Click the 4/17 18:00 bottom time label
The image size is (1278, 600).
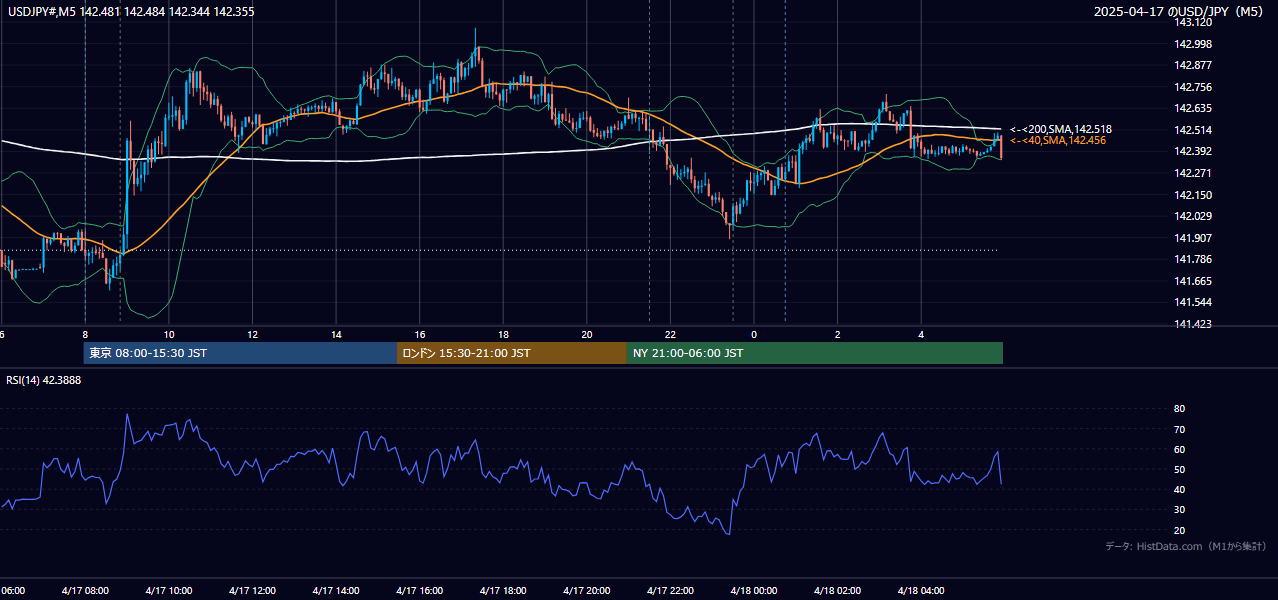tap(503, 590)
